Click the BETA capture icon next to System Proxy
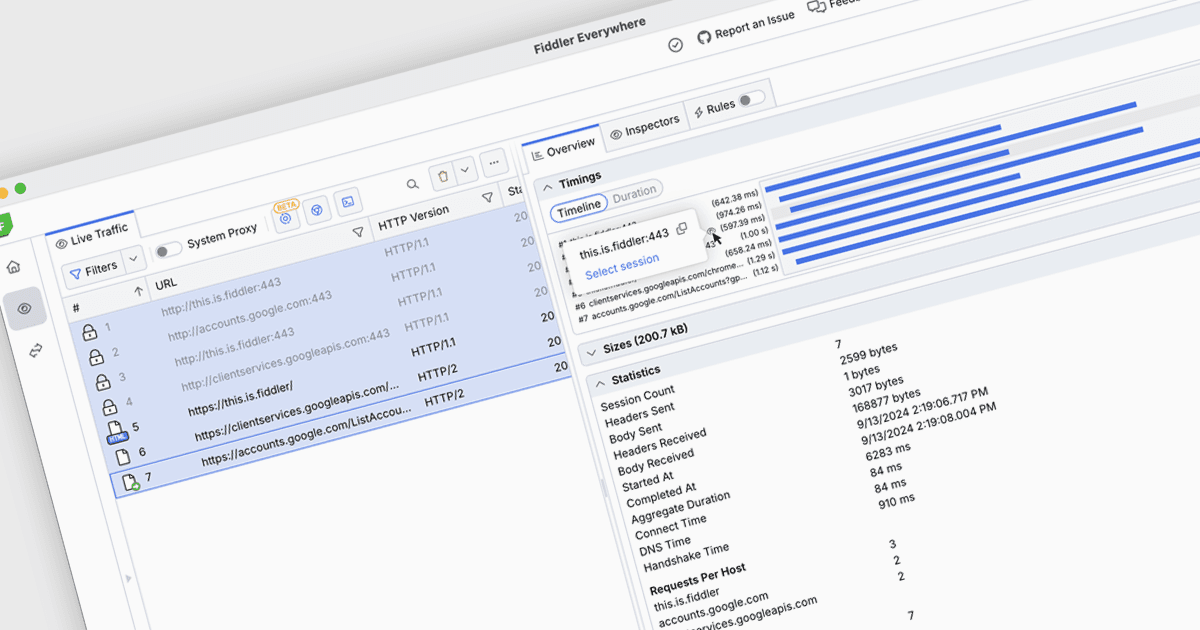 click(285, 217)
